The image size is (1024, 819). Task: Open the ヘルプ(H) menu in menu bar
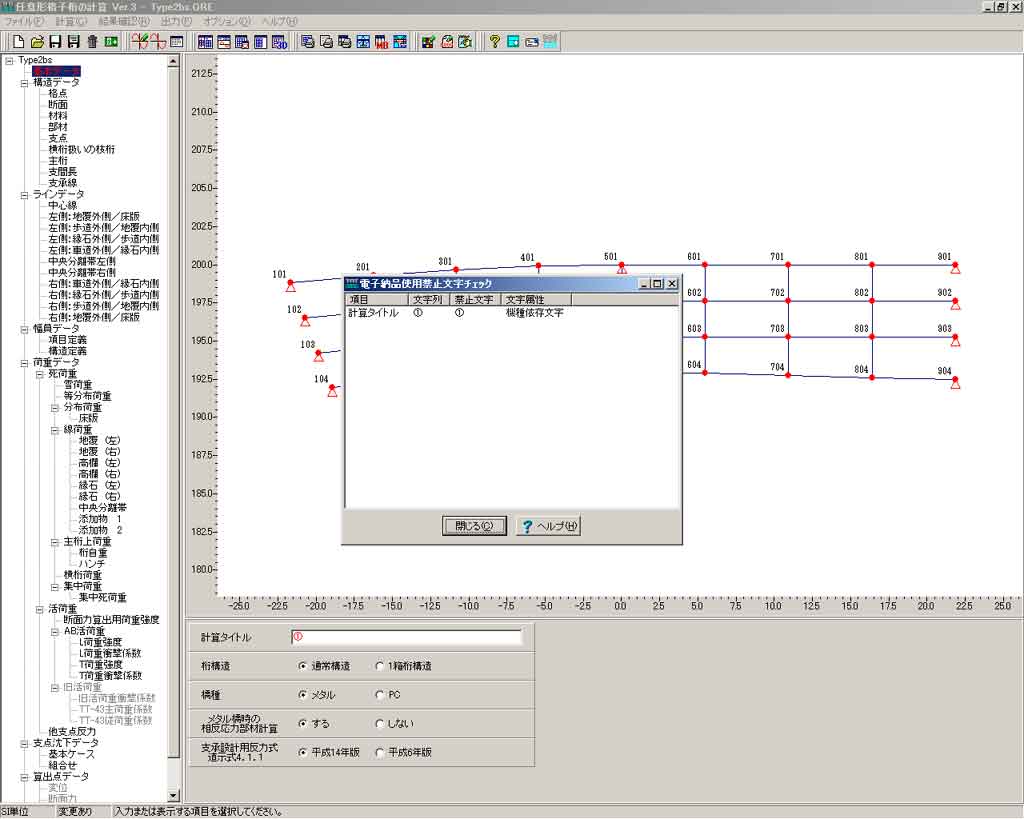280,22
